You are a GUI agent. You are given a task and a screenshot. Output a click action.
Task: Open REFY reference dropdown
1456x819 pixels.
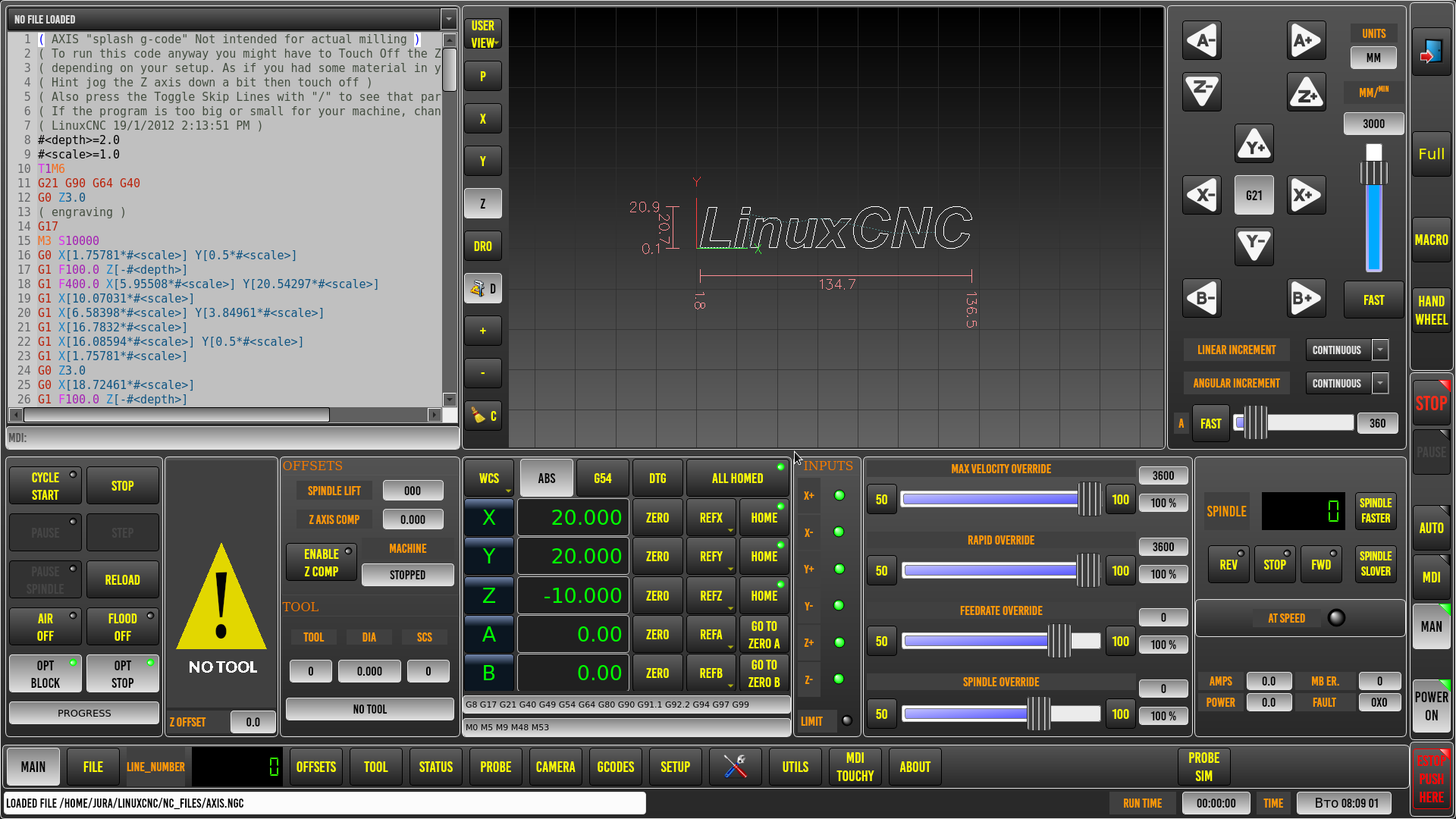[711, 557]
